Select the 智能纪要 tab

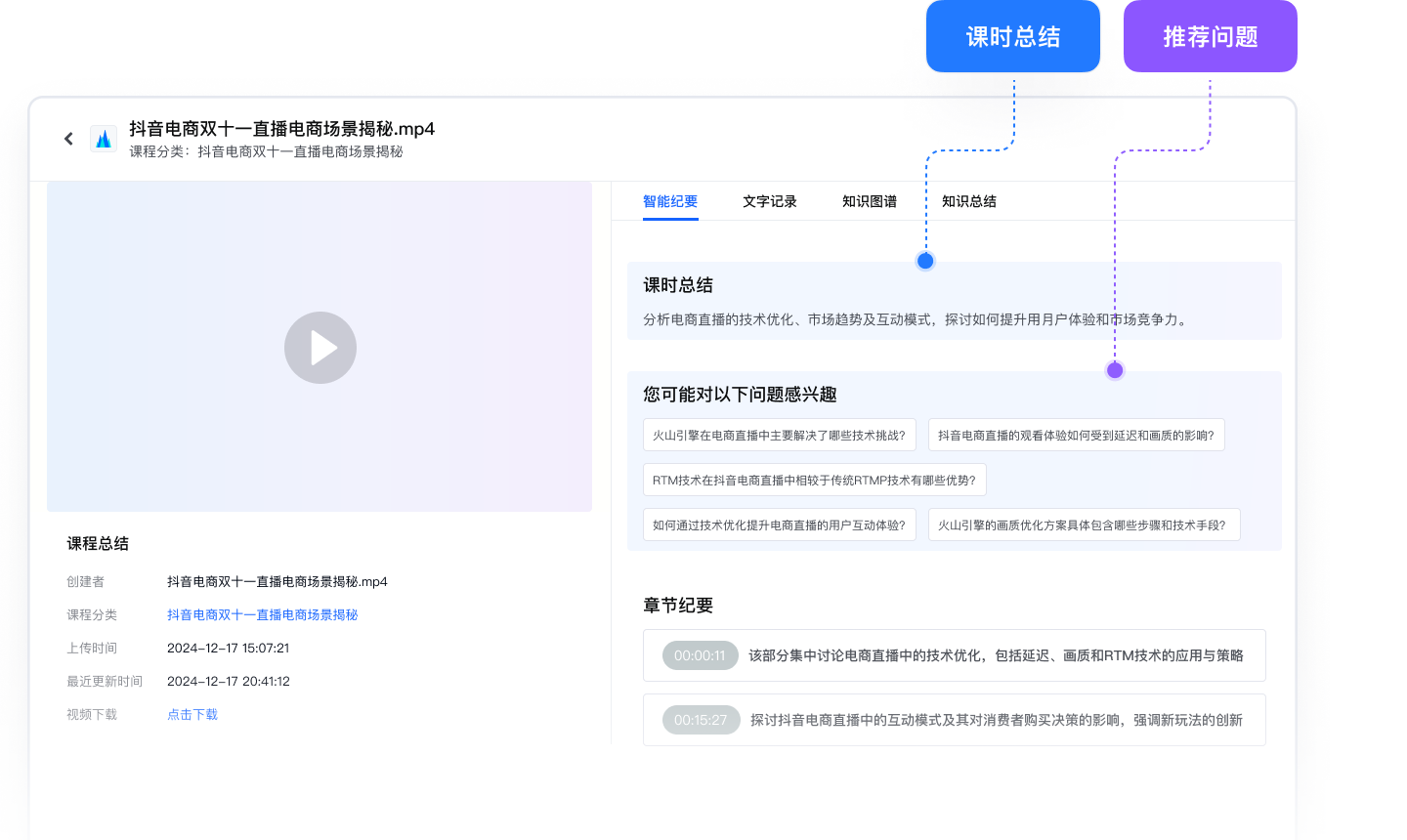(670, 202)
